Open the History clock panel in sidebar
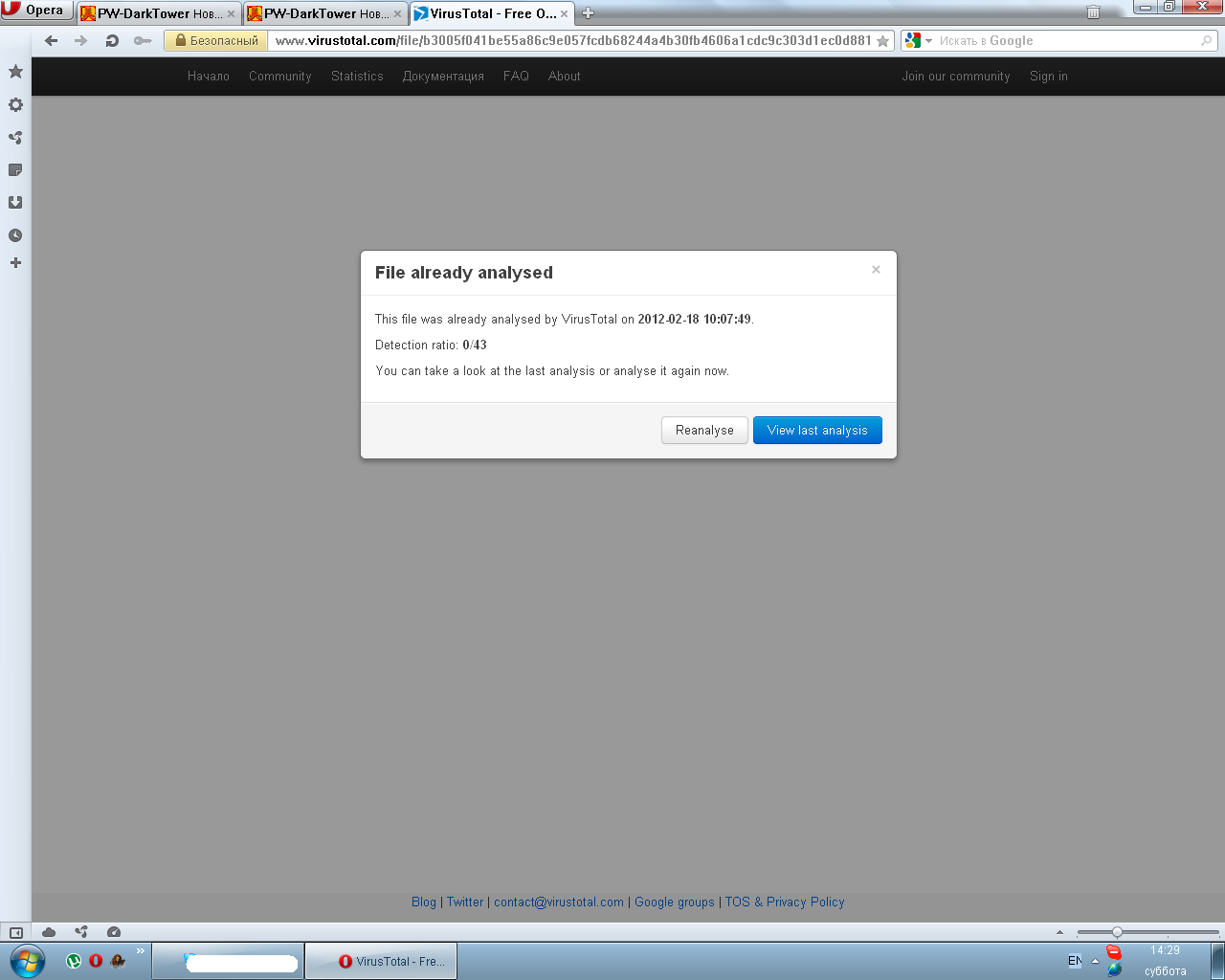Screen dimensions: 1225x980 tap(15, 234)
